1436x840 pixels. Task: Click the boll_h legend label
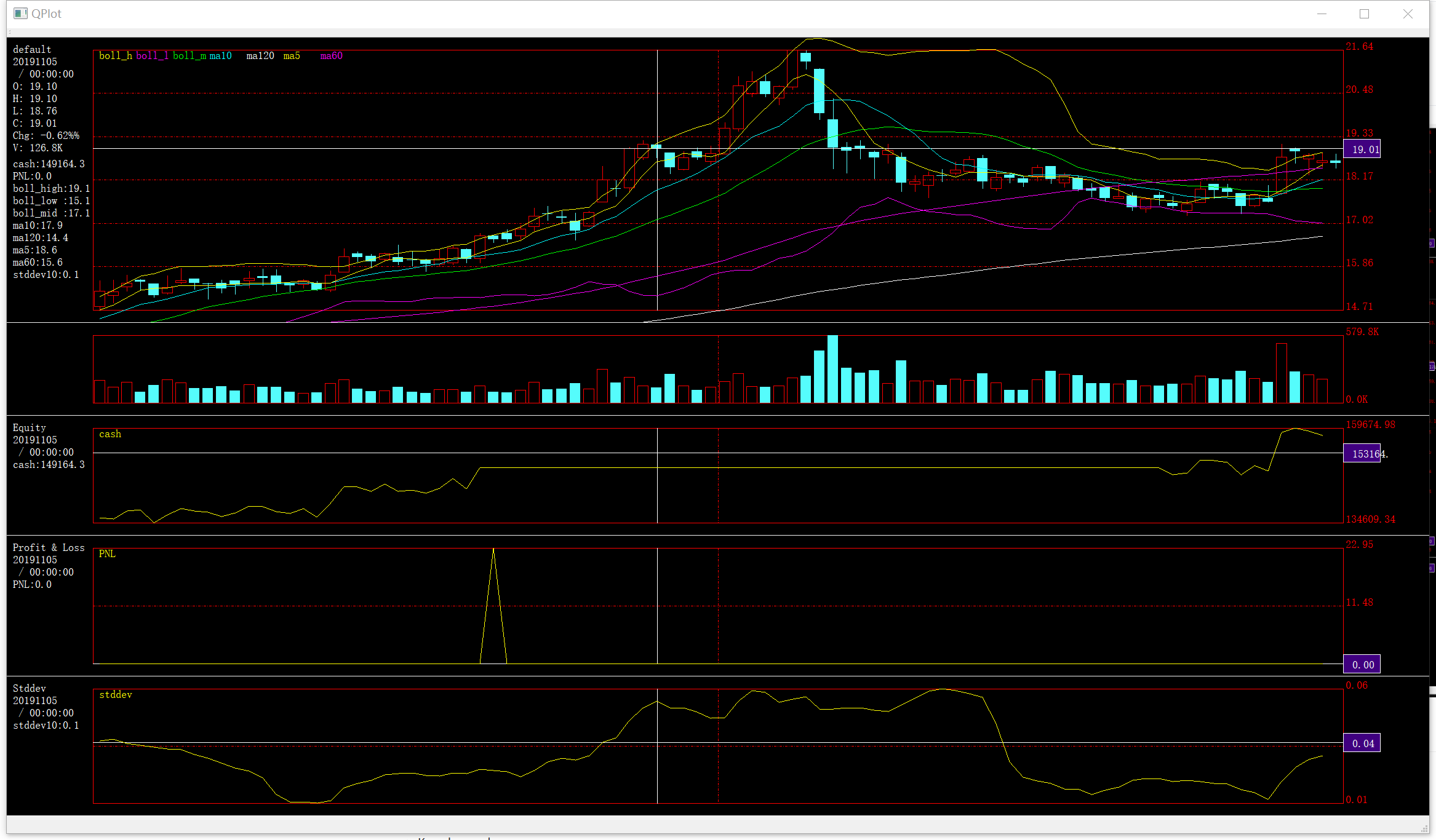(x=115, y=56)
